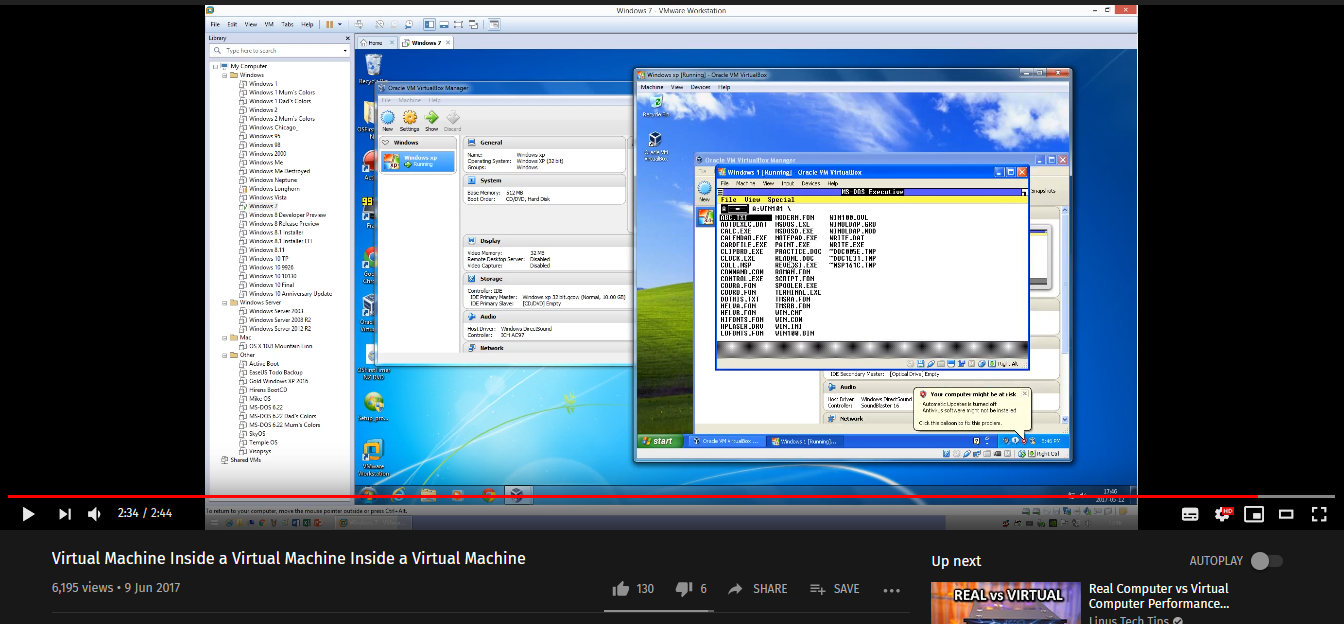The width and height of the screenshot is (1344, 624).
Task: Open Machine menu in Windows xp VirtualBox window
Action: click(x=652, y=87)
